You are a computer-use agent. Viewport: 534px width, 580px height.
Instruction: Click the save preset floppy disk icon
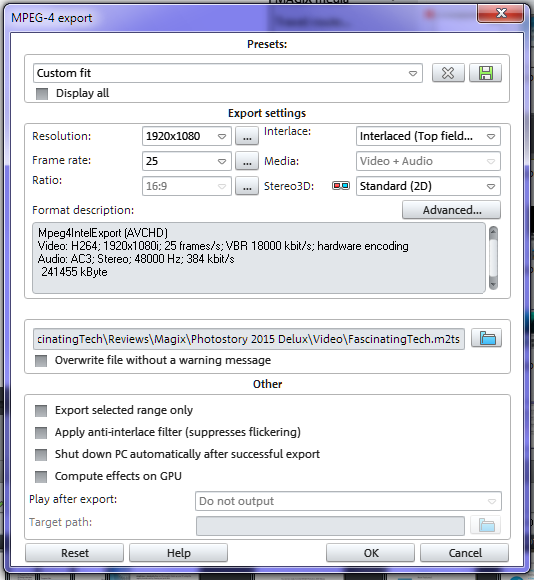pyautogui.click(x=486, y=73)
